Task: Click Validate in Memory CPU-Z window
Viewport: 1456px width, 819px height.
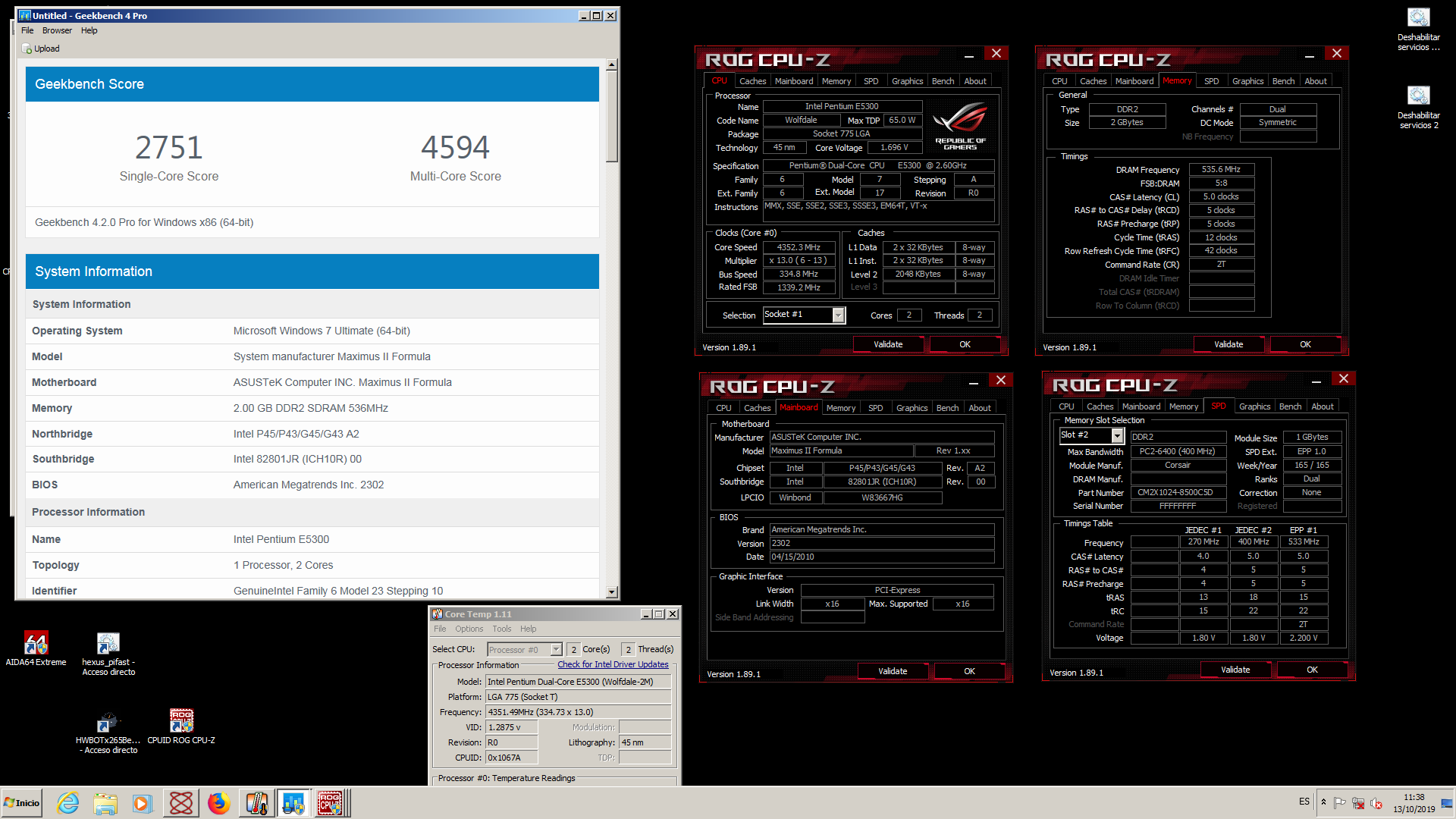Action: click(x=1228, y=344)
